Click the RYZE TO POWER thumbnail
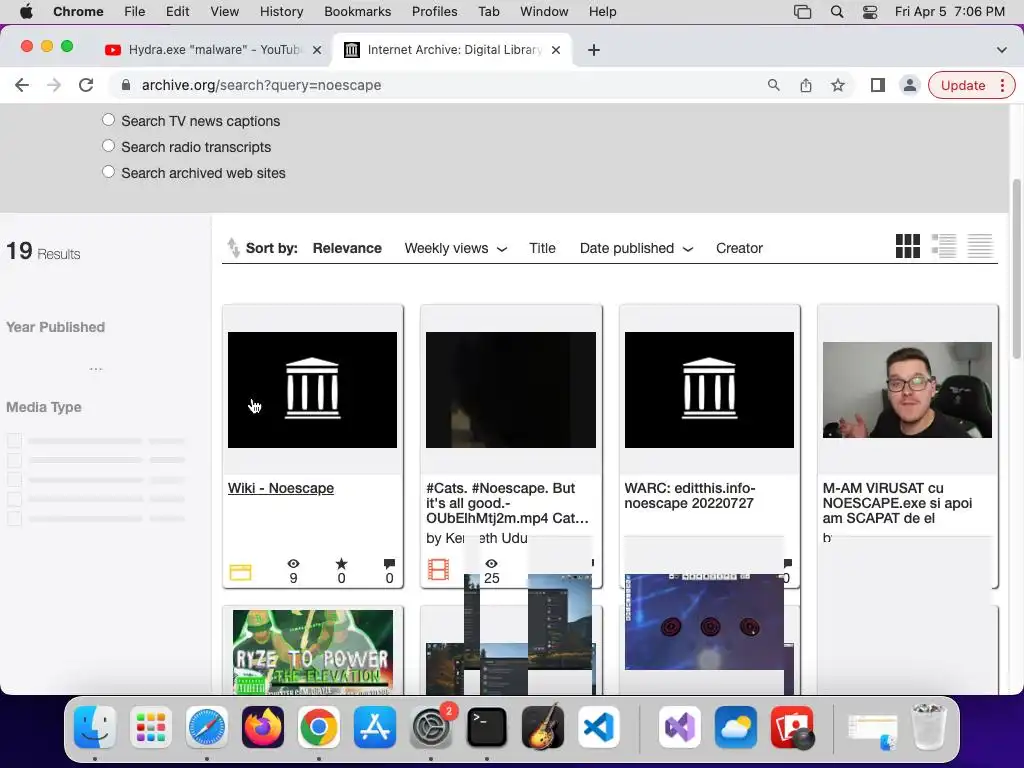 click(313, 651)
